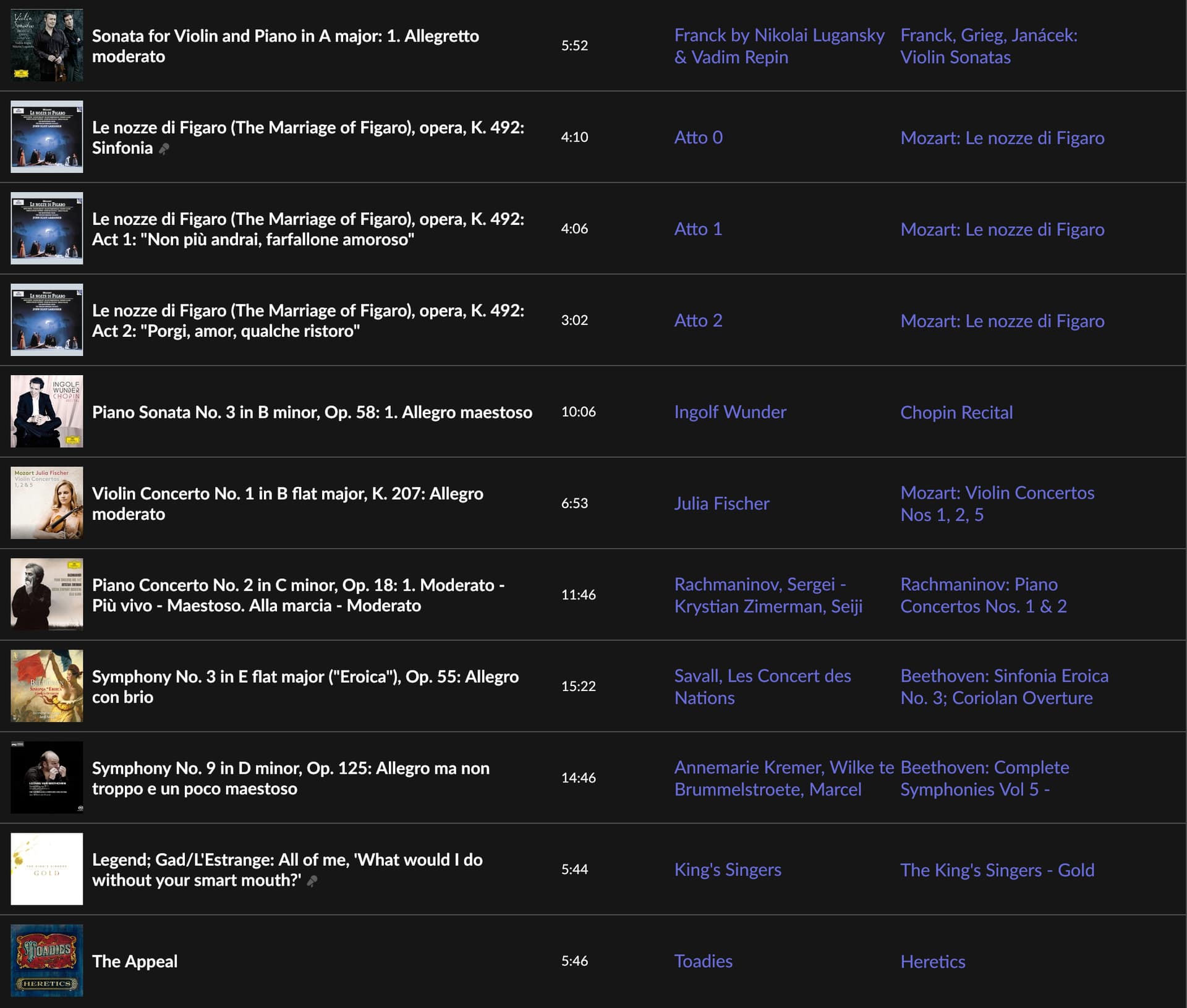Select track The Appeal

point(135,960)
